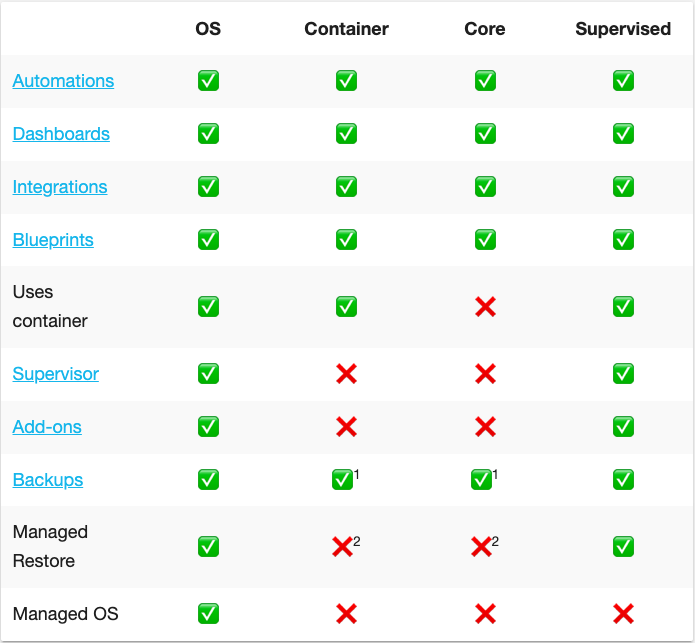The width and height of the screenshot is (695, 643).
Task: Open the Add-ons link
Action: (x=47, y=427)
